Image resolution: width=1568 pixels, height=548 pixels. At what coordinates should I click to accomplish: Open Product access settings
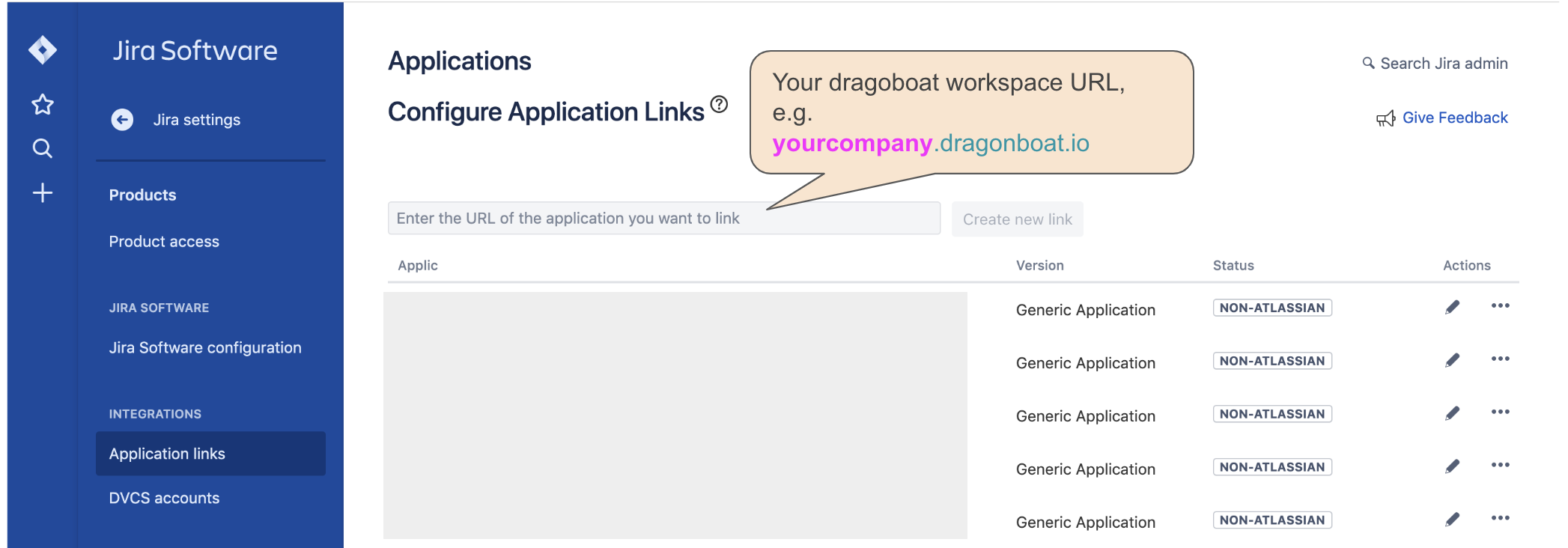point(164,242)
